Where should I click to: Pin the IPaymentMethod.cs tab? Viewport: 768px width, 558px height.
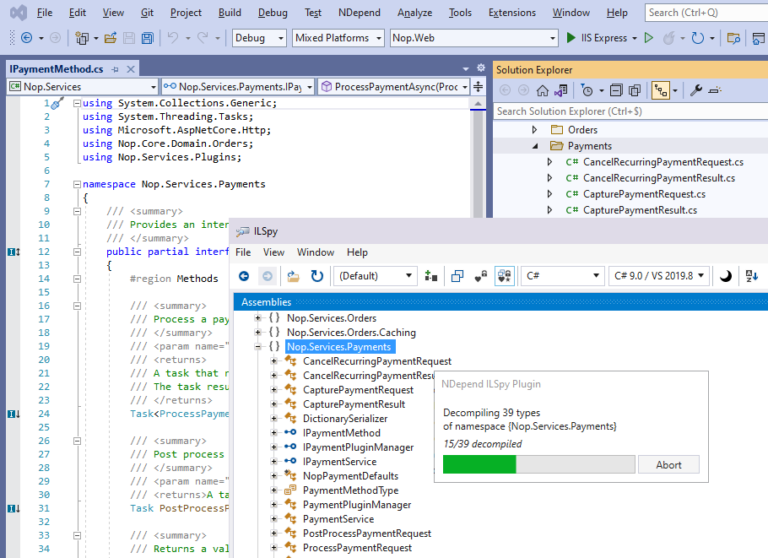115,70
